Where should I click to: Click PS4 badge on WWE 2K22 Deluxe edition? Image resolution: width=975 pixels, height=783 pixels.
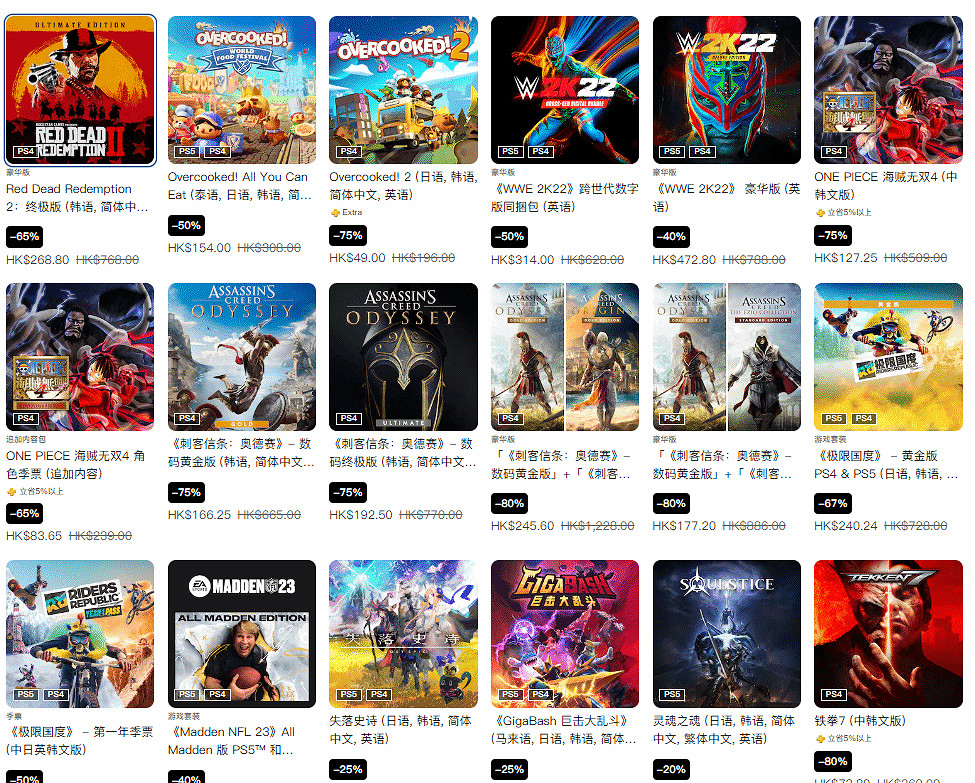tap(703, 151)
